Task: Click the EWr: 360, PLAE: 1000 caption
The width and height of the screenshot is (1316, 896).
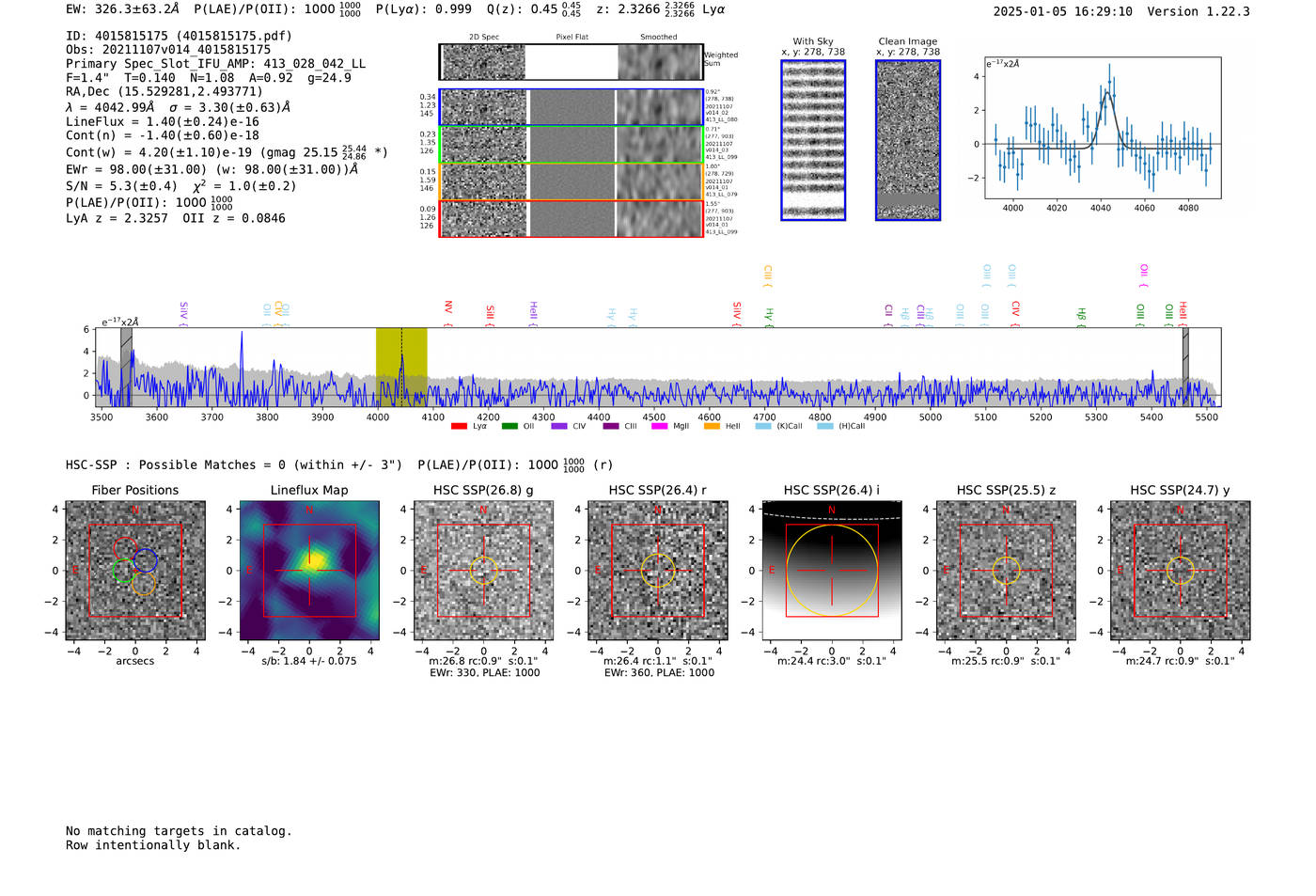Action: pyautogui.click(x=659, y=673)
